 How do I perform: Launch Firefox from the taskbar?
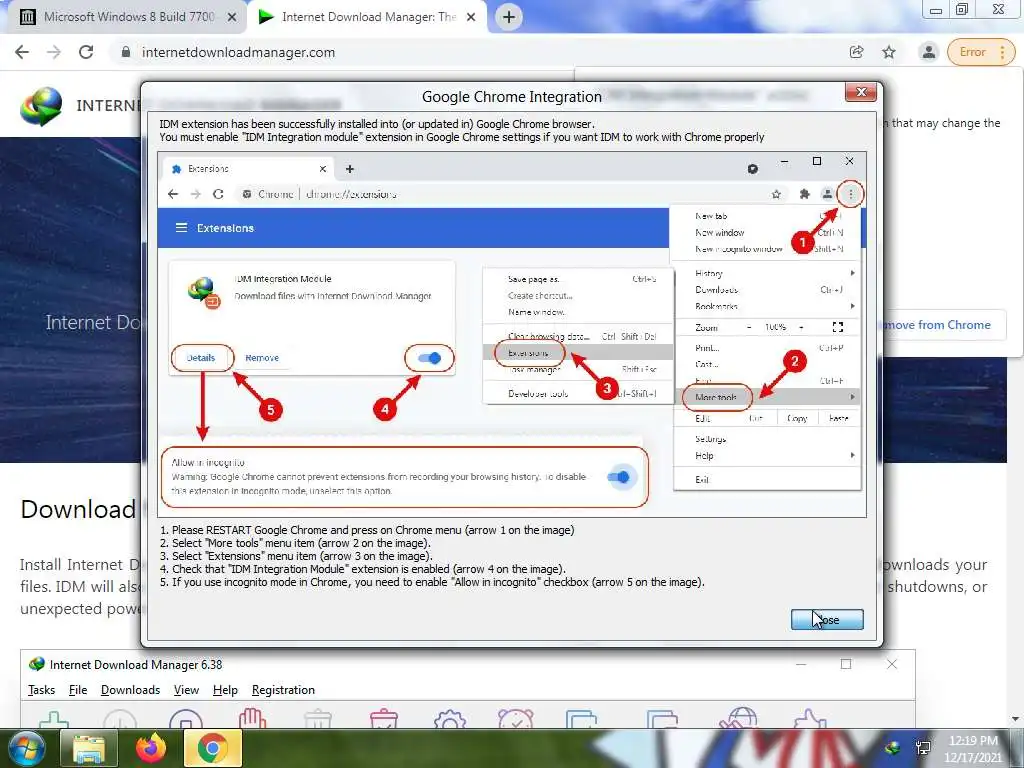pyautogui.click(x=151, y=748)
